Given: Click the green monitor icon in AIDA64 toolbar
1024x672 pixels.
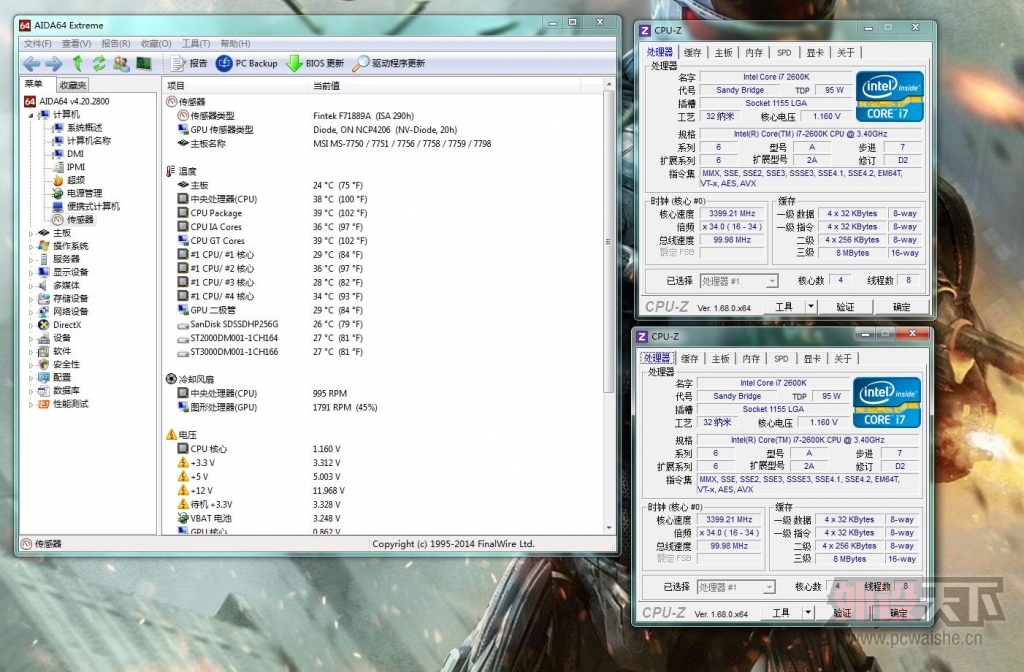Looking at the screenshot, I should tap(143, 63).
